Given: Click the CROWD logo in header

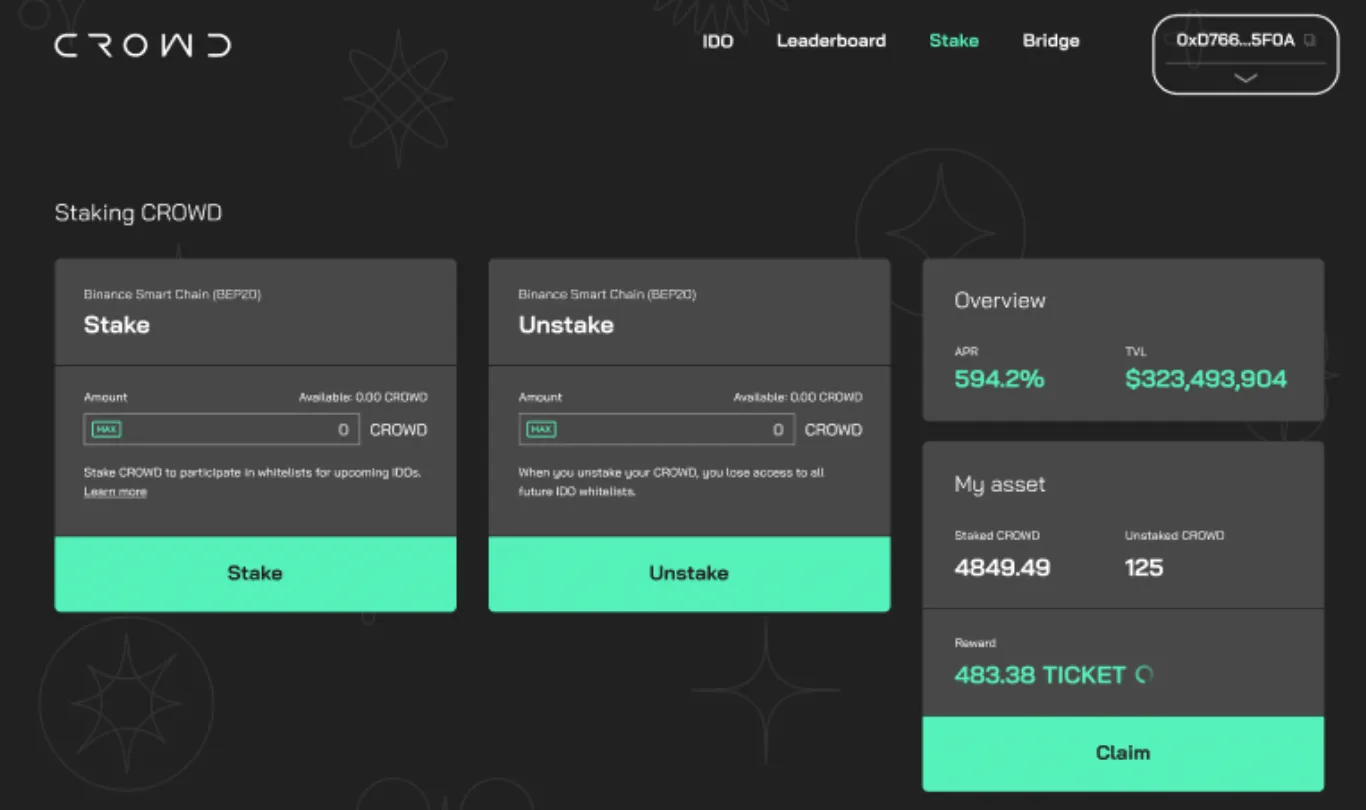Looking at the screenshot, I should [x=143, y=45].
